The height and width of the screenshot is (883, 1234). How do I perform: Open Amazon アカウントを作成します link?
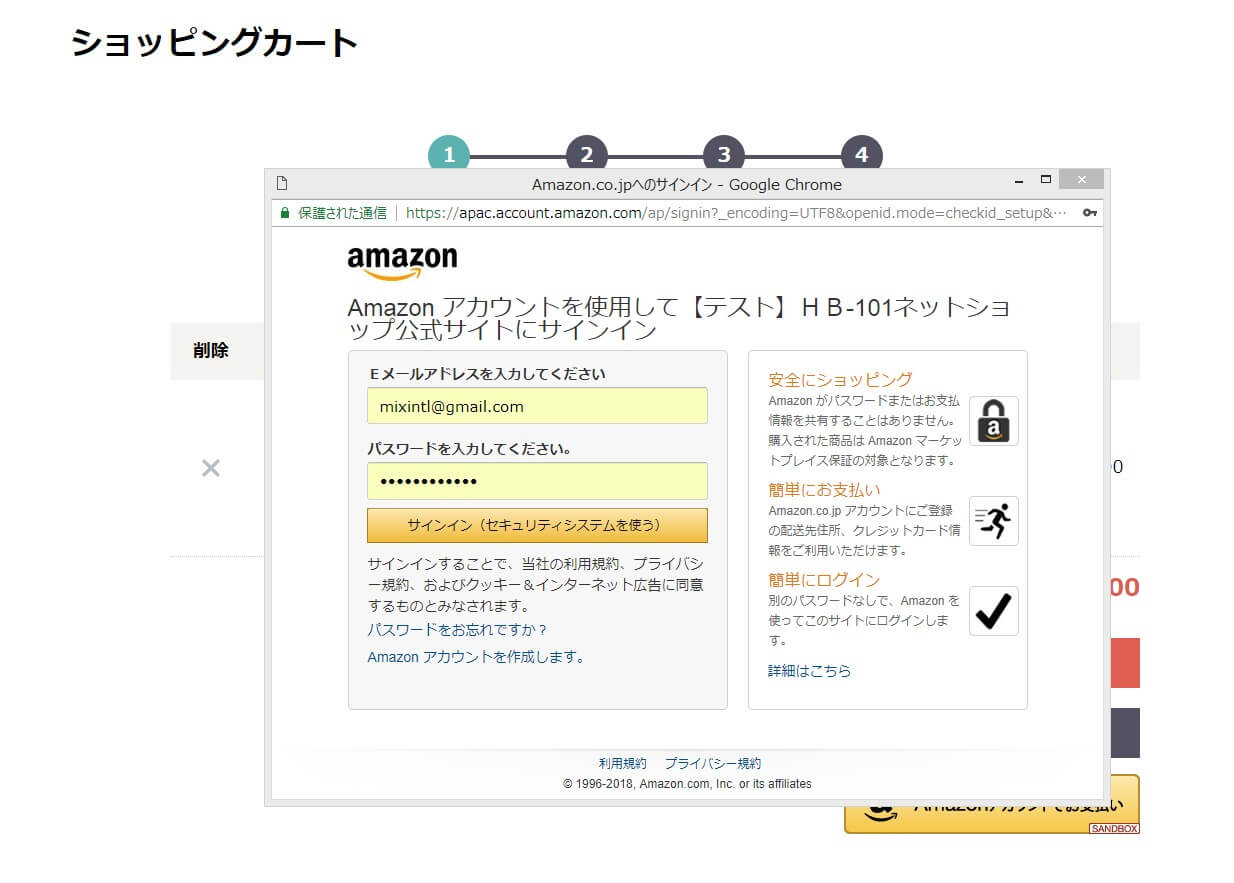point(476,657)
